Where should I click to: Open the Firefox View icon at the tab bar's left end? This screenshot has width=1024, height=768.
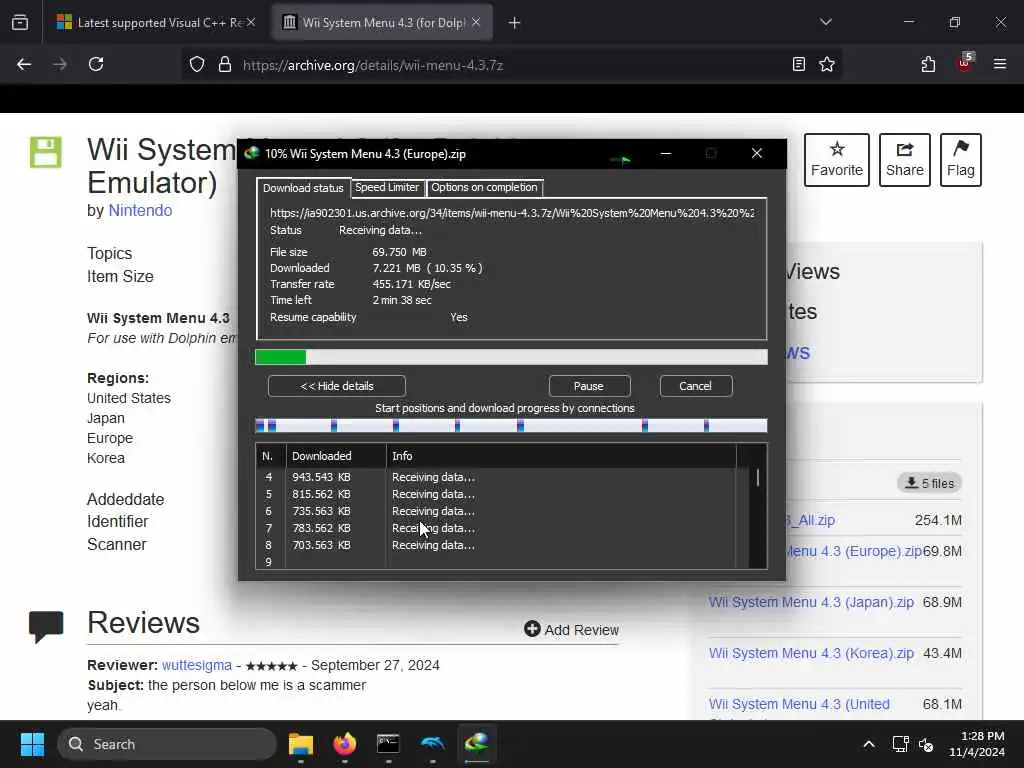pos(20,23)
